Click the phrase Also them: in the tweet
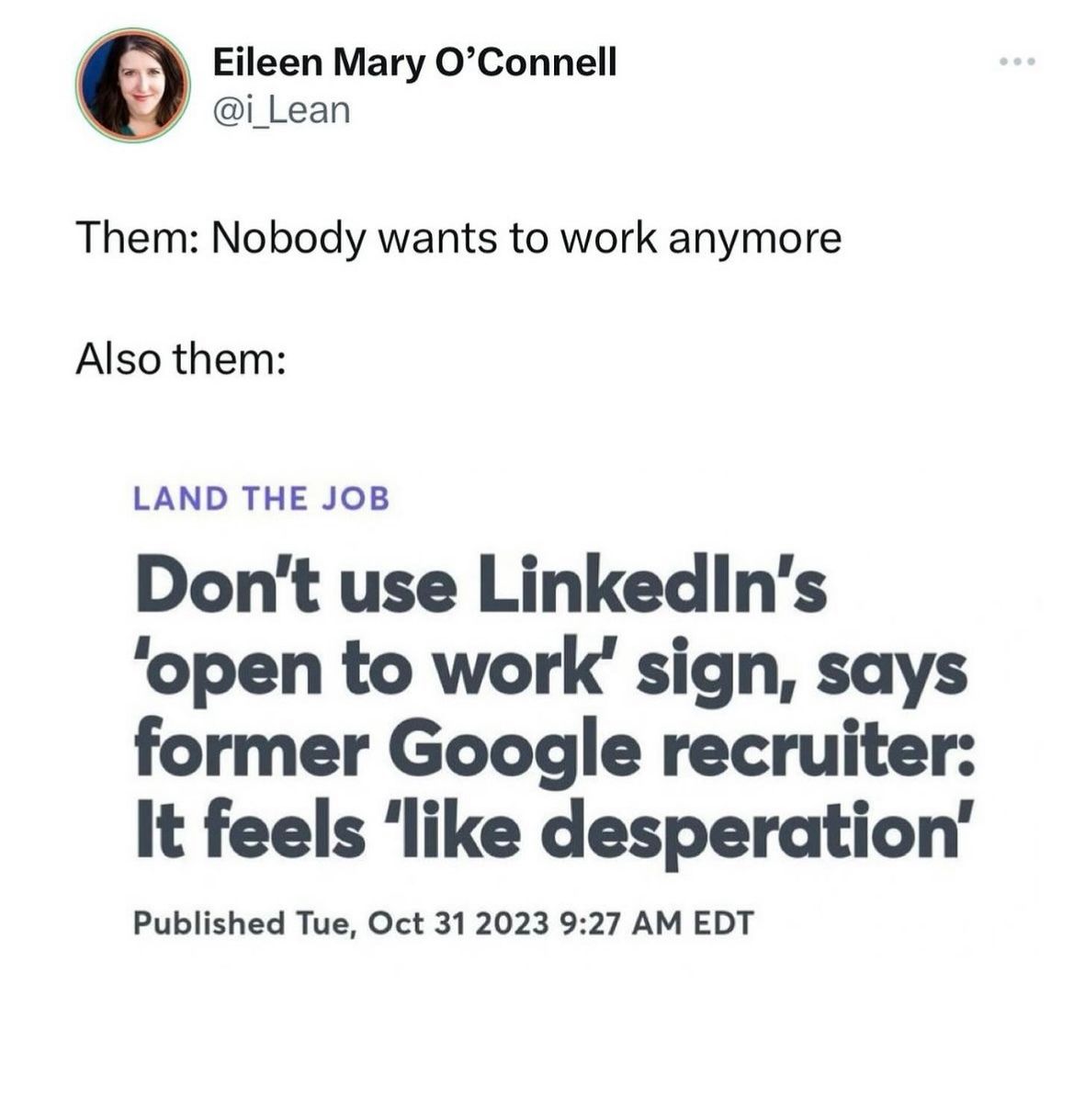The image size is (1074, 1120). (181, 358)
